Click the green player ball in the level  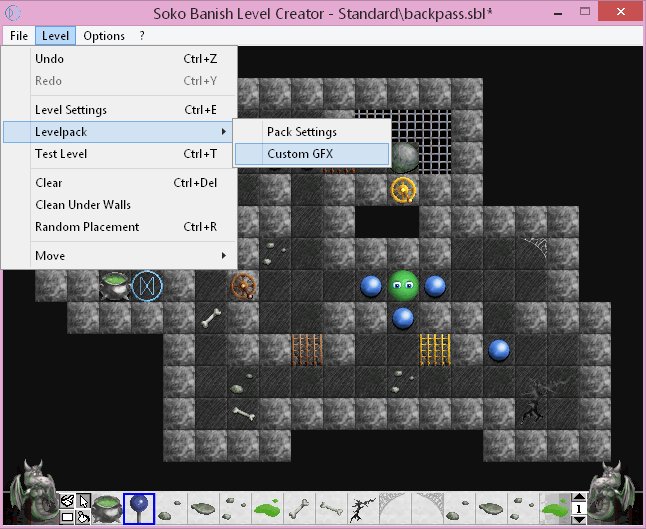pos(403,286)
